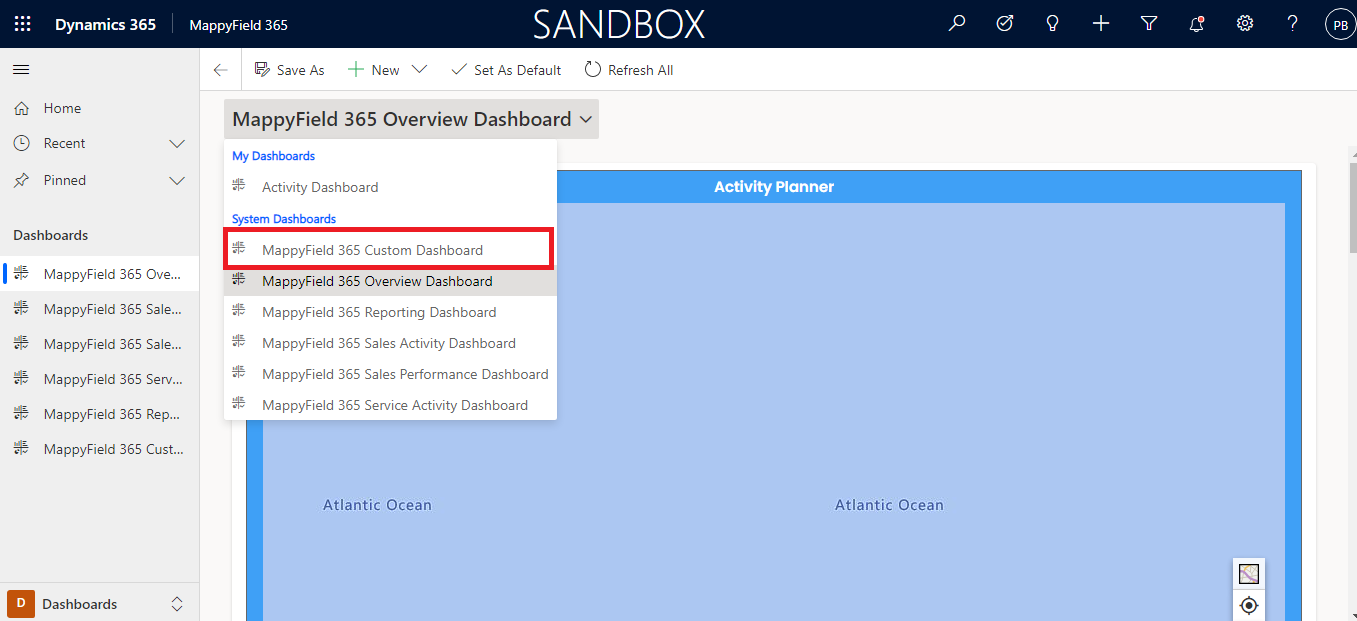Select MappyField 365 Sales Performance Dashboard
Image resolution: width=1357 pixels, height=621 pixels.
pos(390,374)
